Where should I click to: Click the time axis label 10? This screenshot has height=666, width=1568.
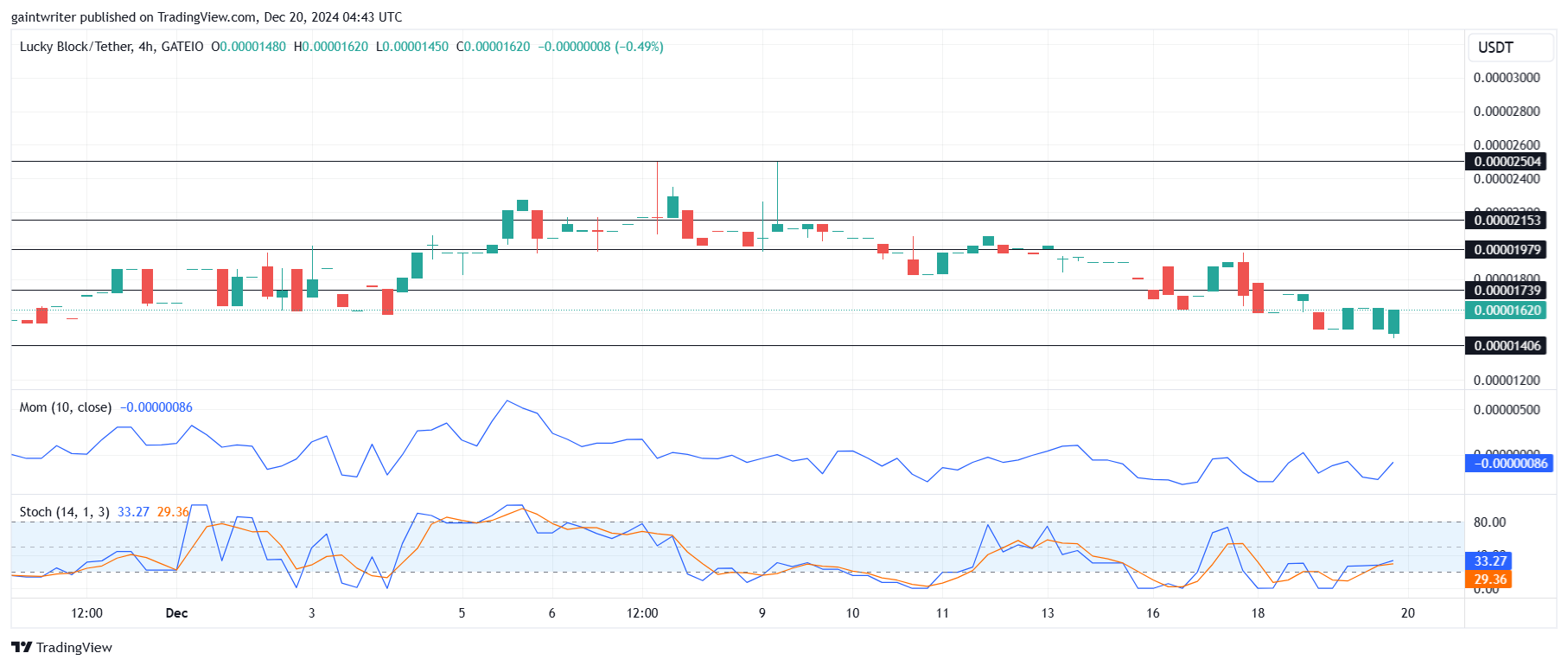click(x=852, y=613)
